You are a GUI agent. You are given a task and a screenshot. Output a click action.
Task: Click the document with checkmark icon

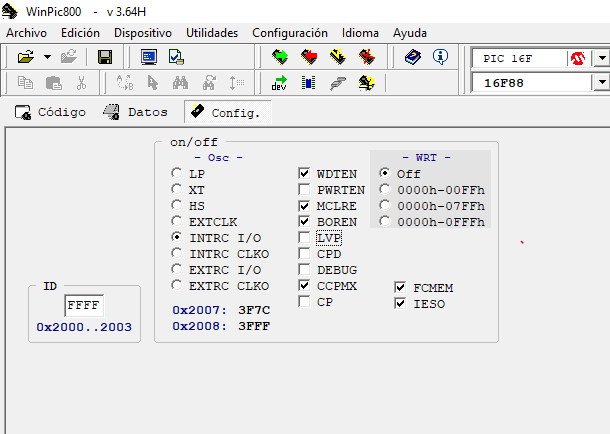pyautogui.click(x=176, y=57)
